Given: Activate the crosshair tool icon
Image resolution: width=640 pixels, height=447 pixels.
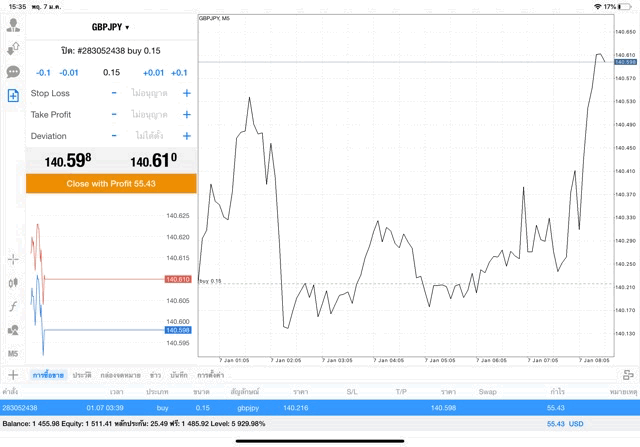Looking at the screenshot, I should point(13,259).
